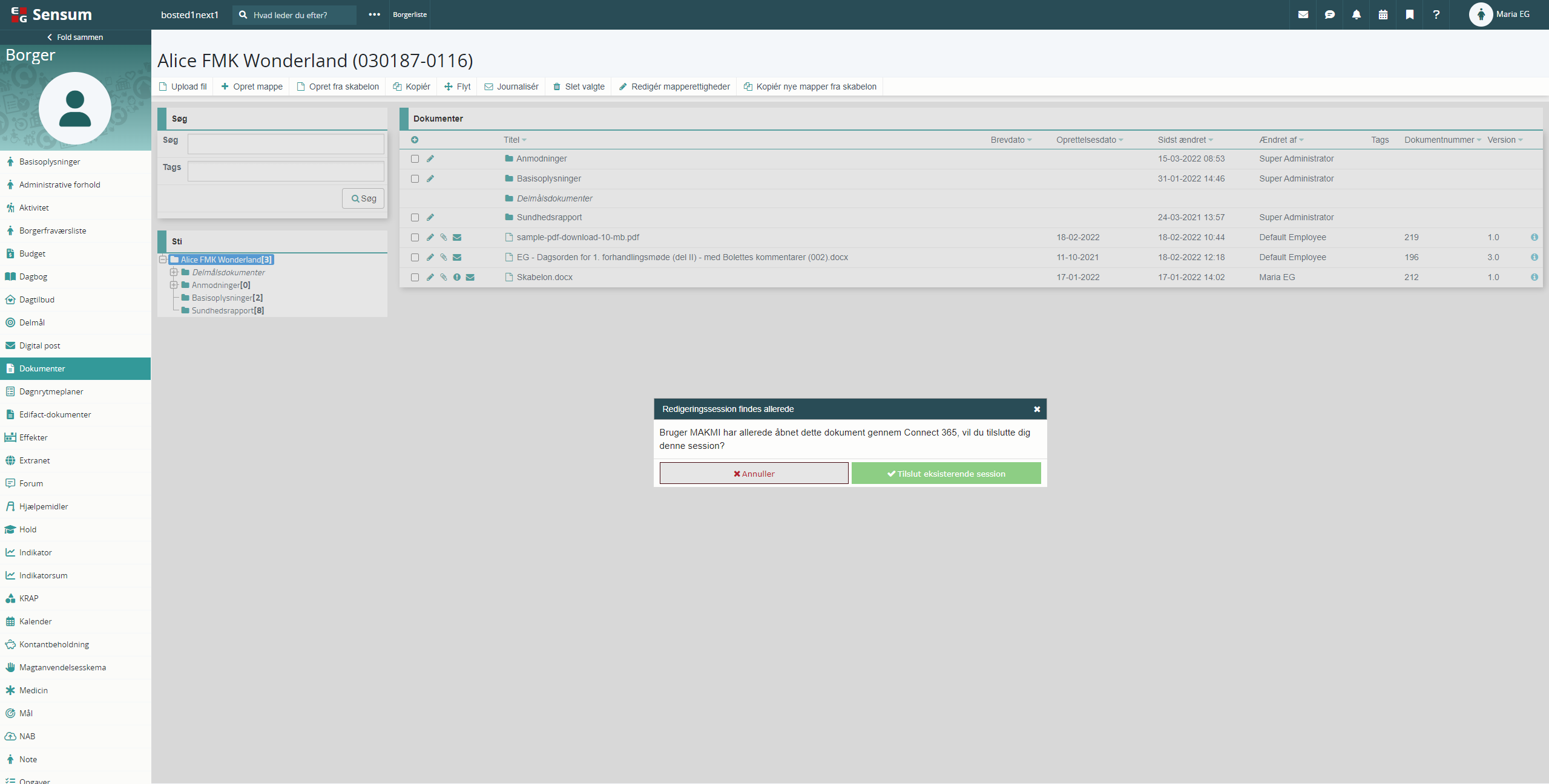Image resolution: width=1549 pixels, height=784 pixels.
Task: Open the chat messages icon in header
Action: tap(1330, 15)
